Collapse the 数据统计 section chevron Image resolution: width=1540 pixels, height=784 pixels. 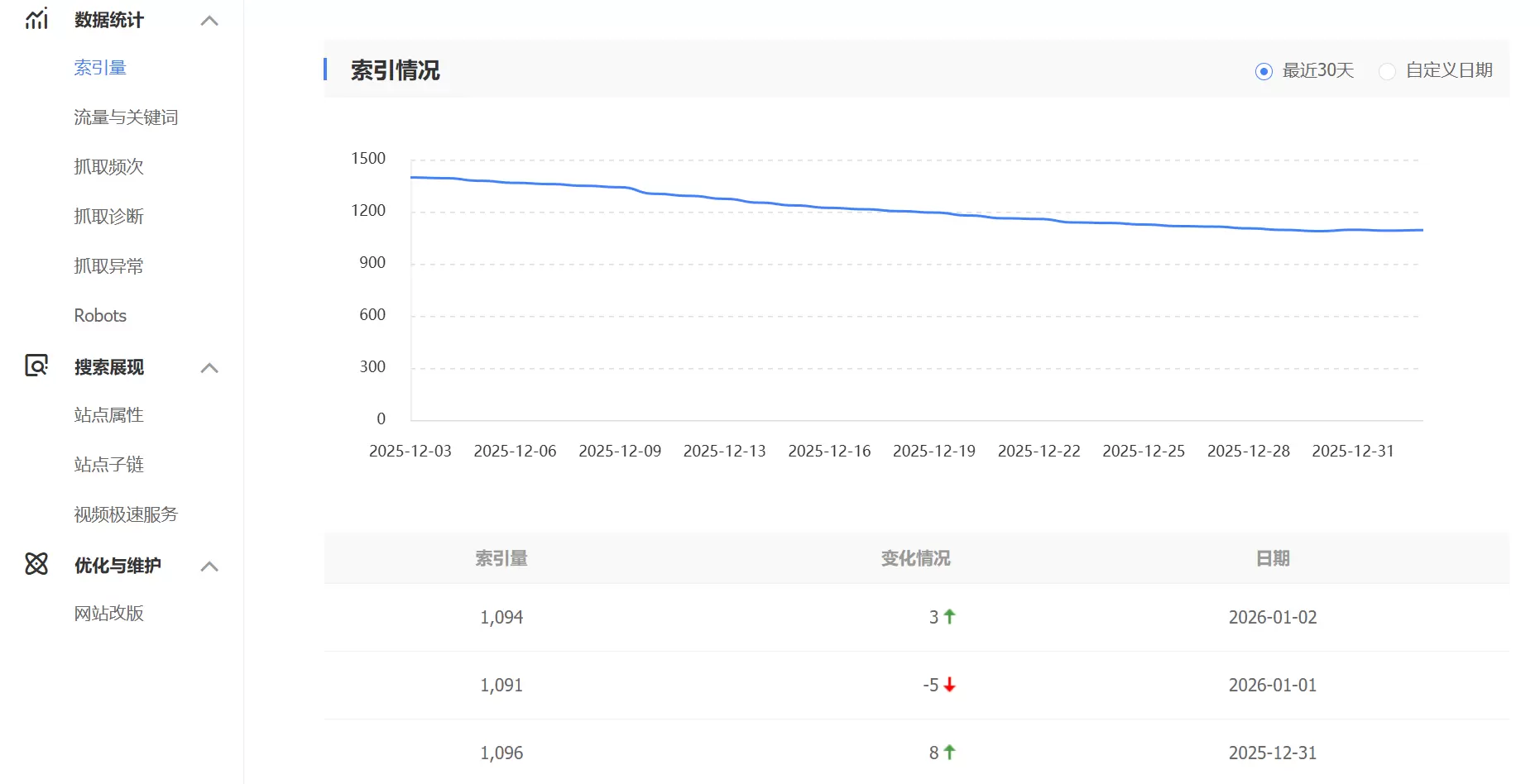209,21
